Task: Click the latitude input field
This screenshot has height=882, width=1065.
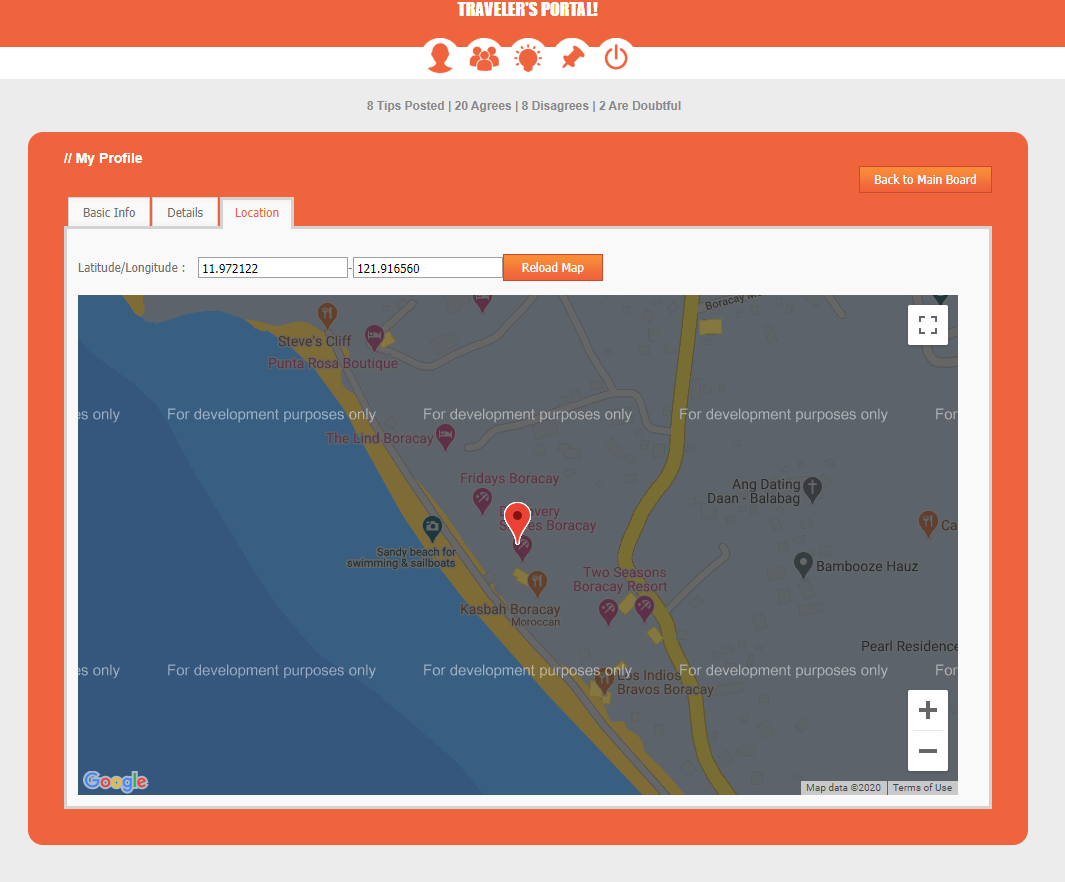Action: (x=272, y=268)
